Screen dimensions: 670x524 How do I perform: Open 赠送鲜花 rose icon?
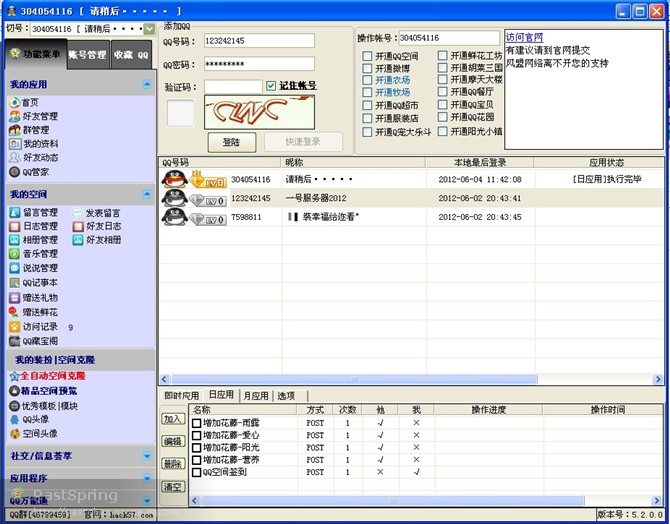click(x=15, y=312)
